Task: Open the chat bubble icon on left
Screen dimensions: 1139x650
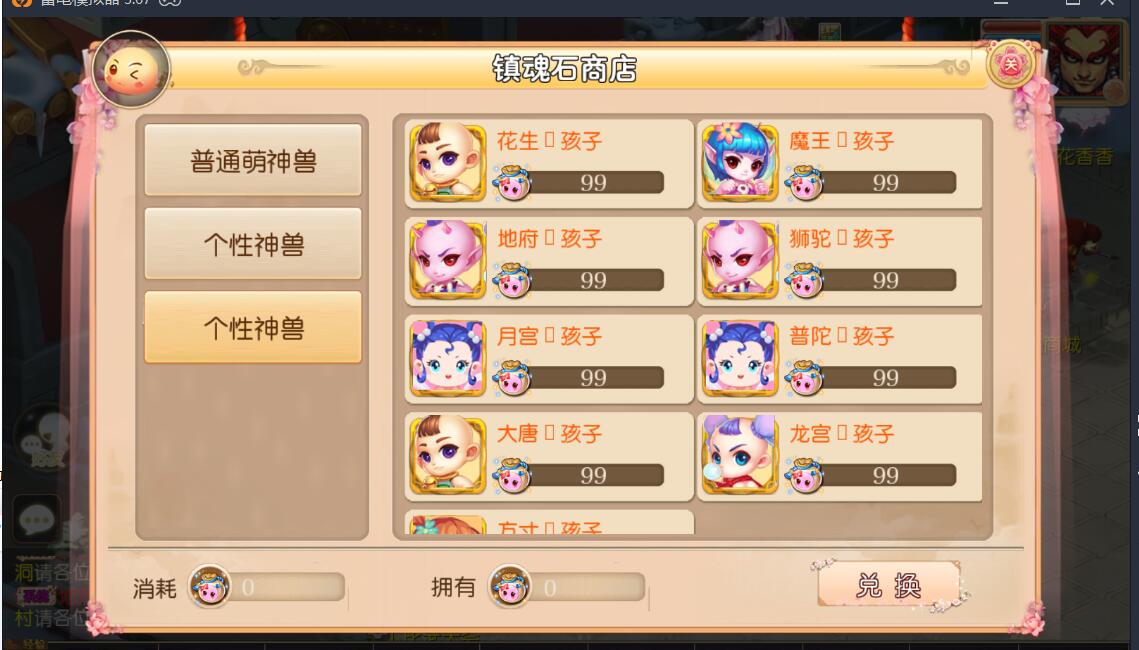Action: coord(36,519)
